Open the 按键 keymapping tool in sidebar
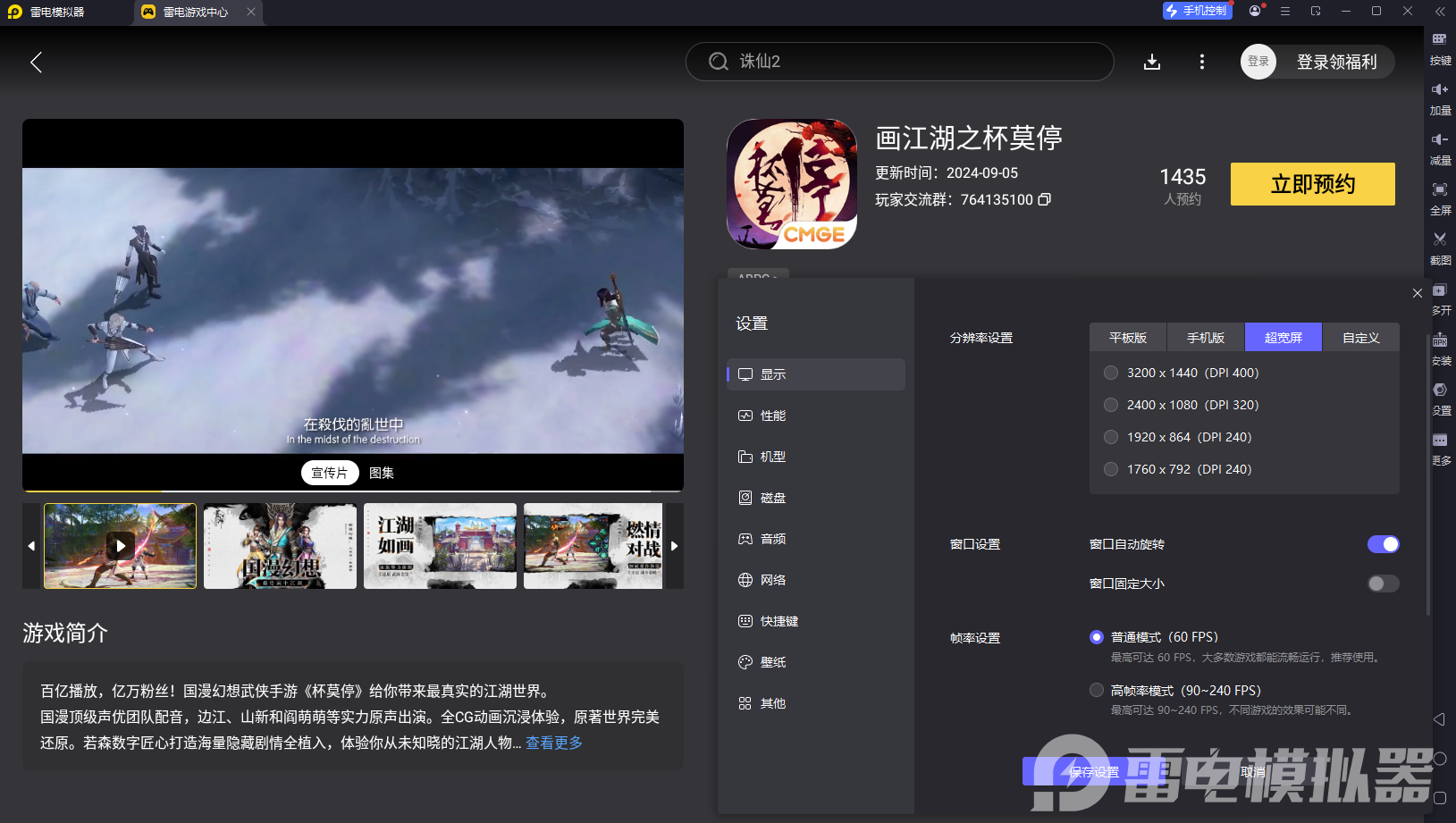This screenshot has height=823, width=1456. tap(1440, 48)
